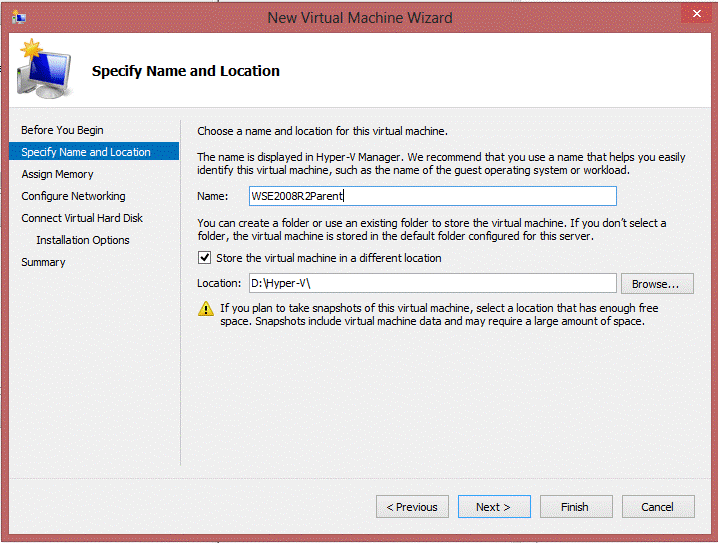Click the text 'Choose a name and location for this virtual machine.'
Viewport: 718px width, 543px height.
[x=322, y=131]
